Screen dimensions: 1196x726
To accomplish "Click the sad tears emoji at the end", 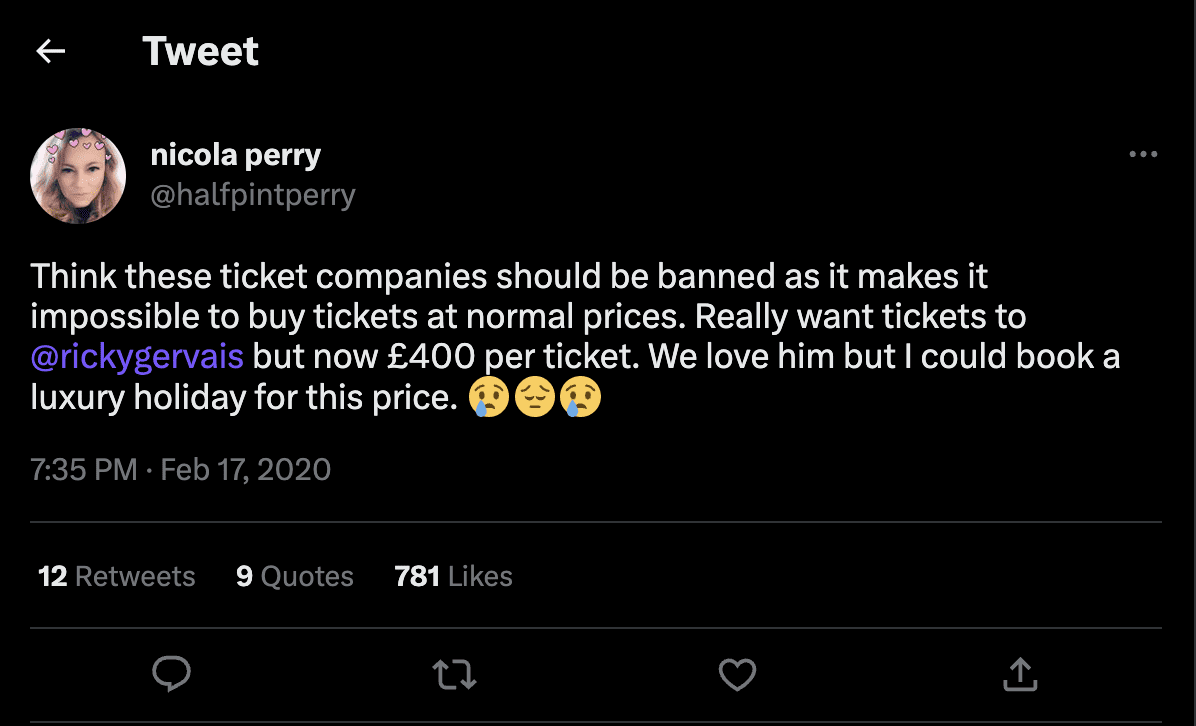I will (581, 397).
